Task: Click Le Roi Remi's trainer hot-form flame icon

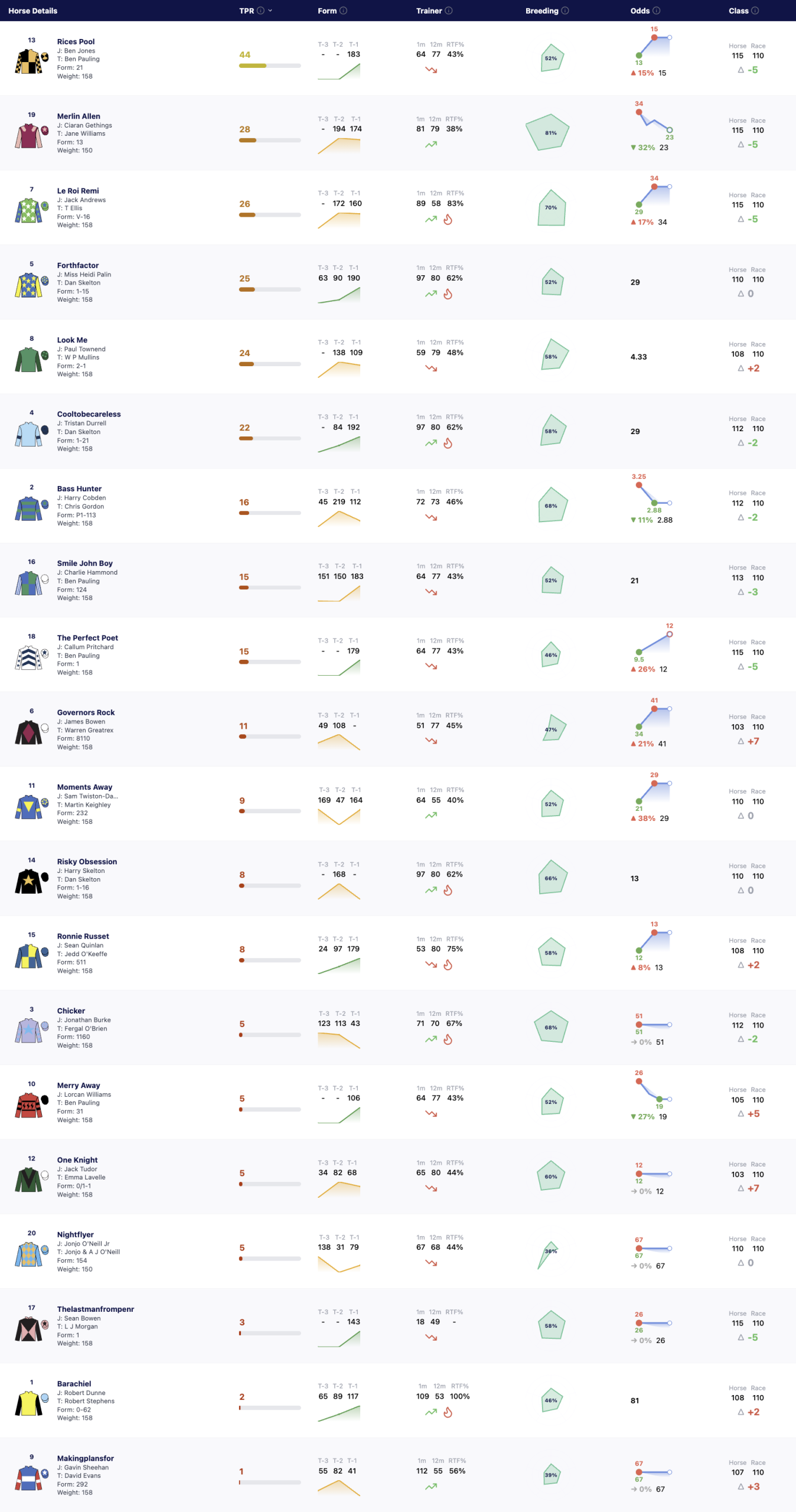Action: click(448, 219)
